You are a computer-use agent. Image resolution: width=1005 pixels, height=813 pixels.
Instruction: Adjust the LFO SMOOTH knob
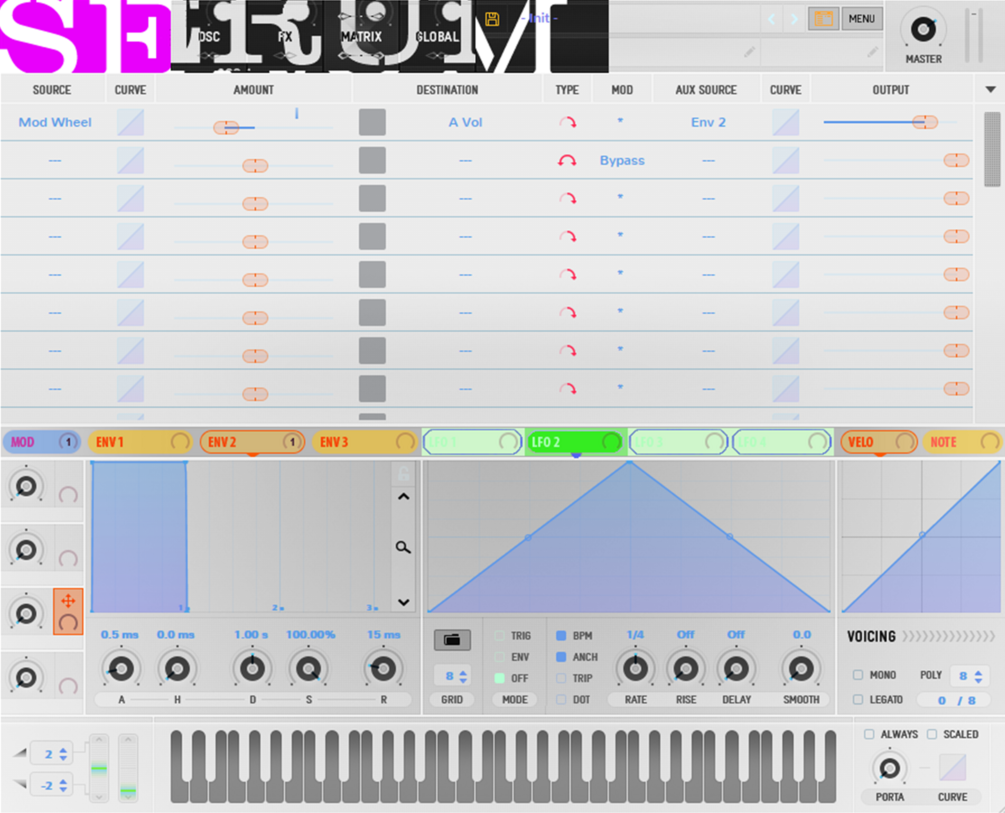click(x=801, y=669)
